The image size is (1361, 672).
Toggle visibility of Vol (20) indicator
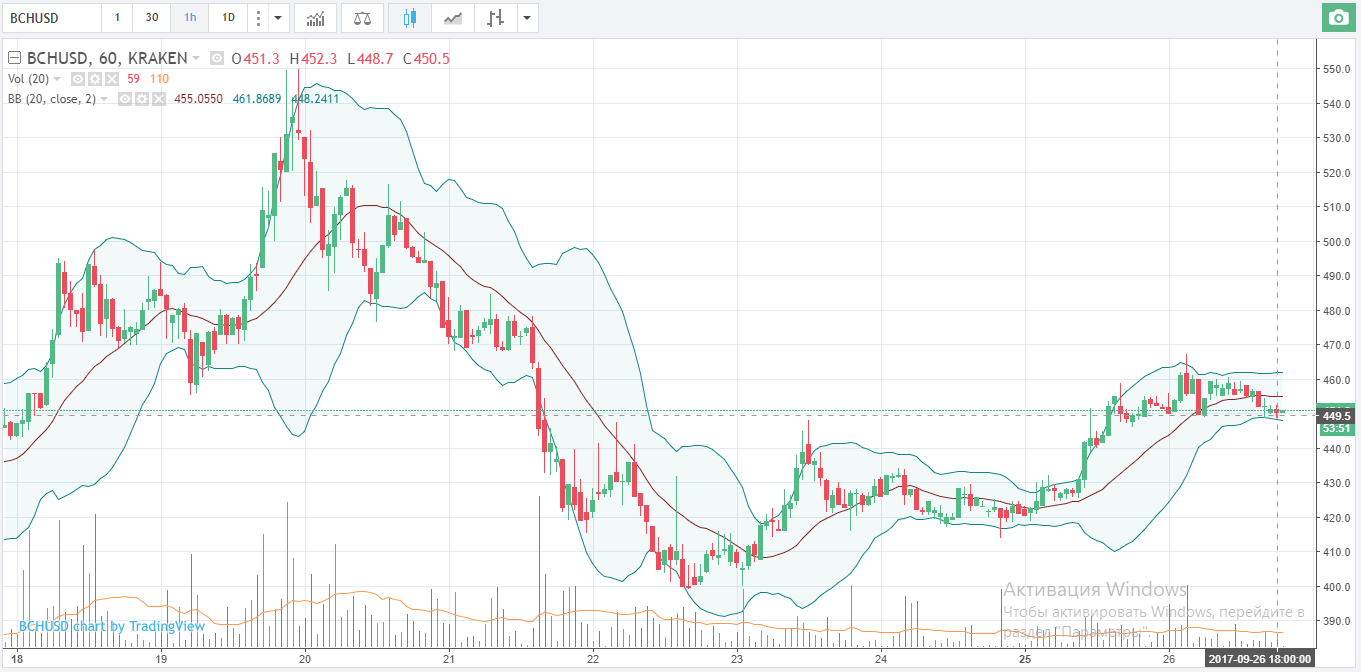(78, 79)
